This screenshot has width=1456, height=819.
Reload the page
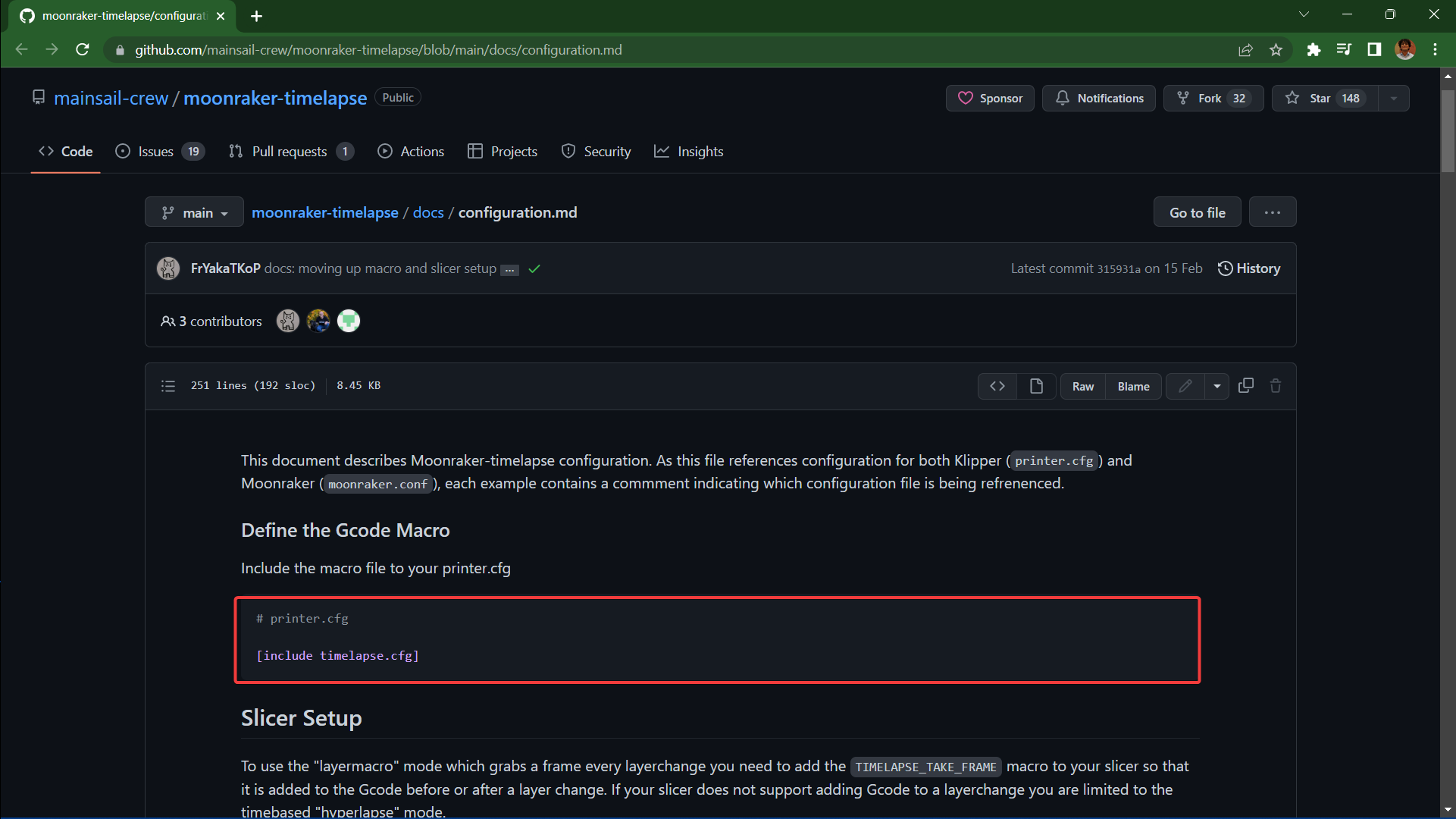point(83,49)
